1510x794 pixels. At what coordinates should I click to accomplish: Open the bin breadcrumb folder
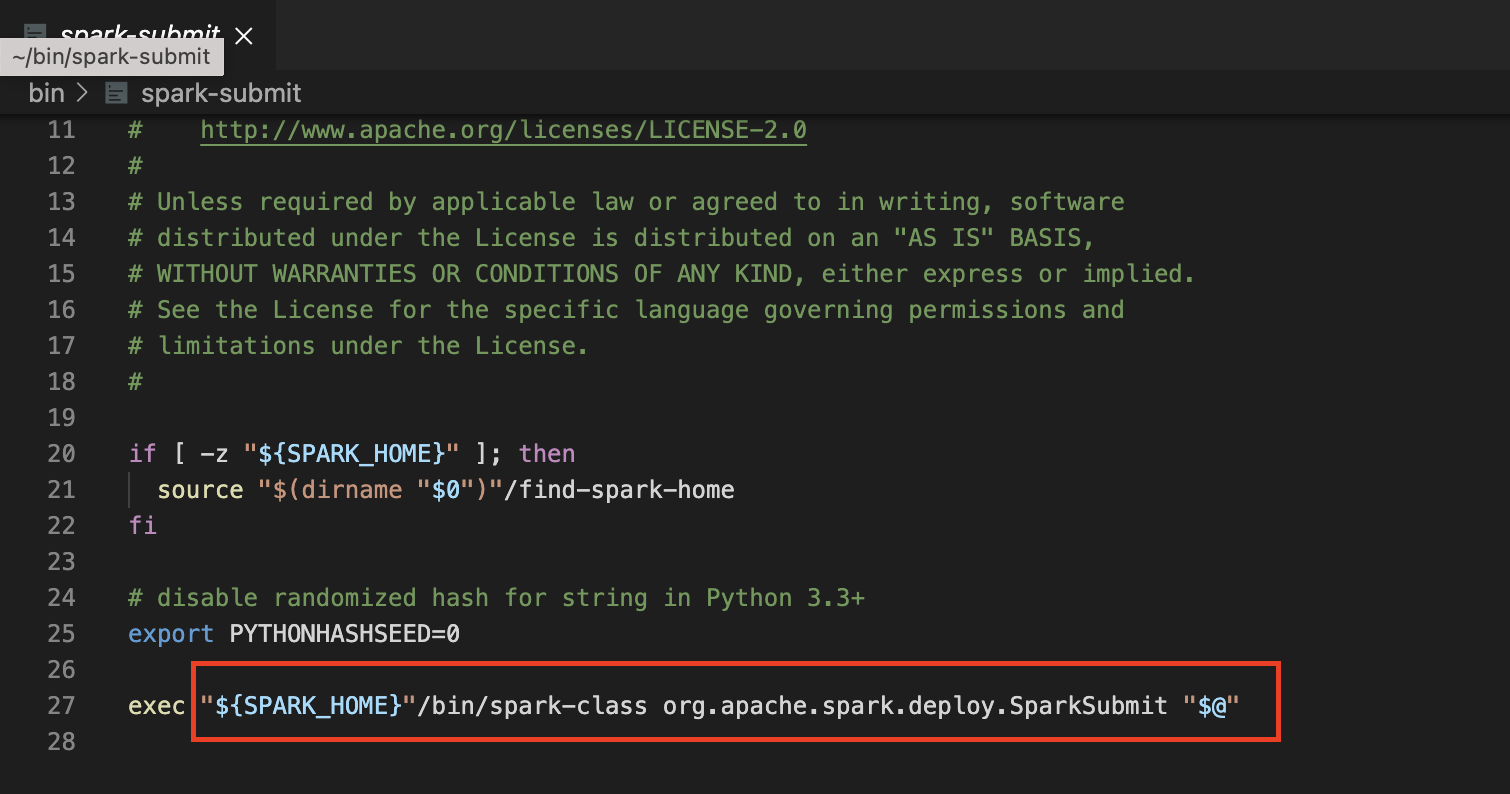pyautogui.click(x=46, y=93)
